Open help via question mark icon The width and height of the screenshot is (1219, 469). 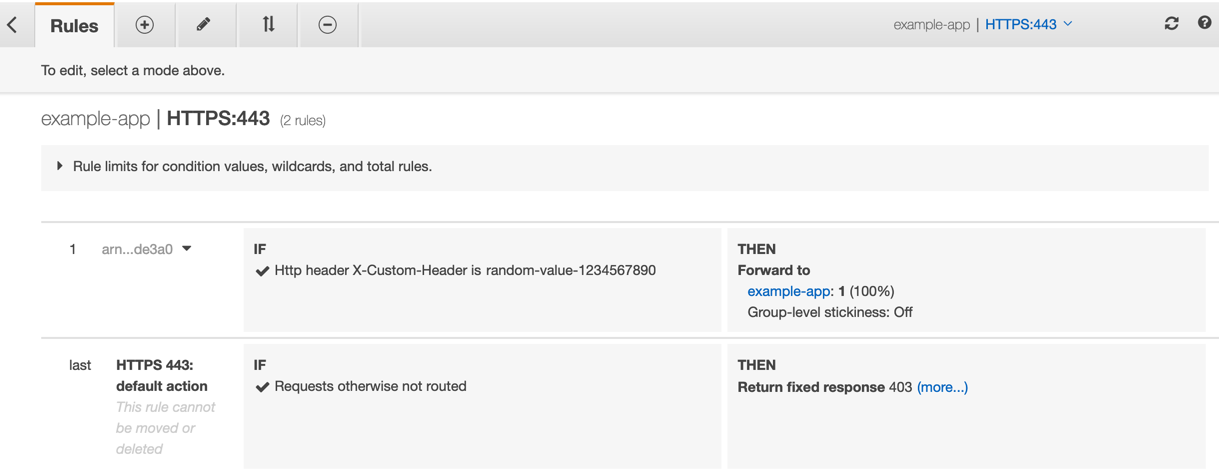pos(1204,23)
